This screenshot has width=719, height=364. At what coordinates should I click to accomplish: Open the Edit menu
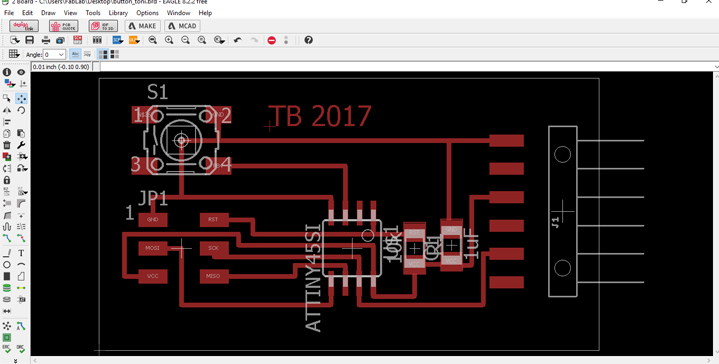(x=28, y=13)
